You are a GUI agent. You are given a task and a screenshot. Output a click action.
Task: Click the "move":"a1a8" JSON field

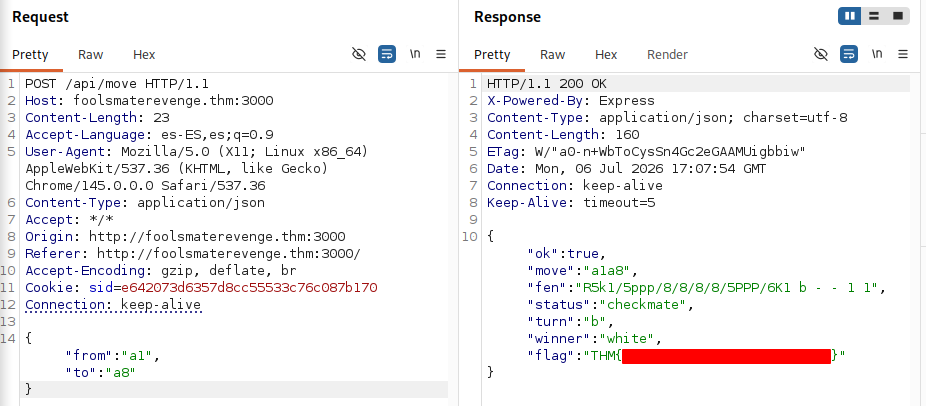point(583,271)
